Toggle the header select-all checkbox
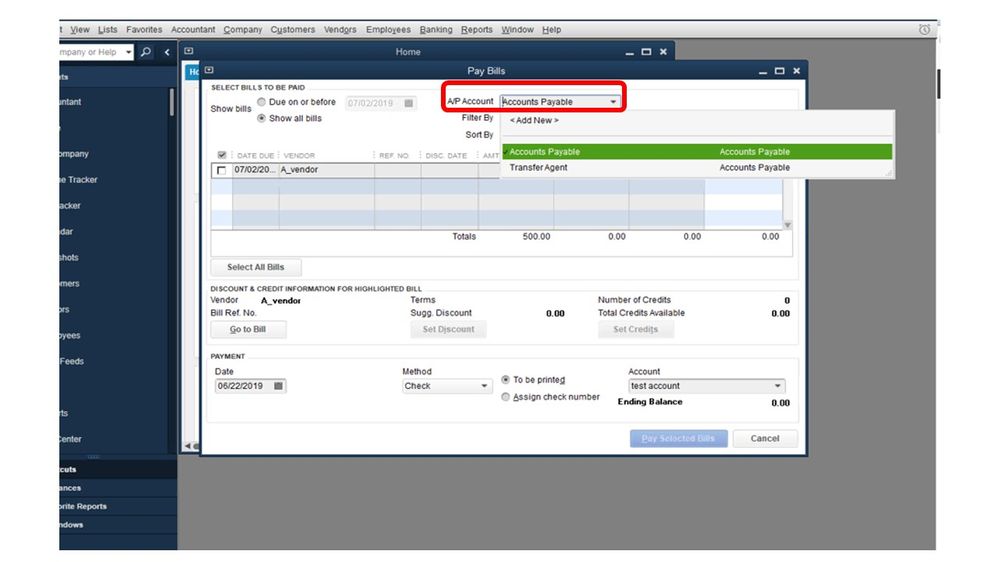This screenshot has height=562, width=999. (222, 155)
